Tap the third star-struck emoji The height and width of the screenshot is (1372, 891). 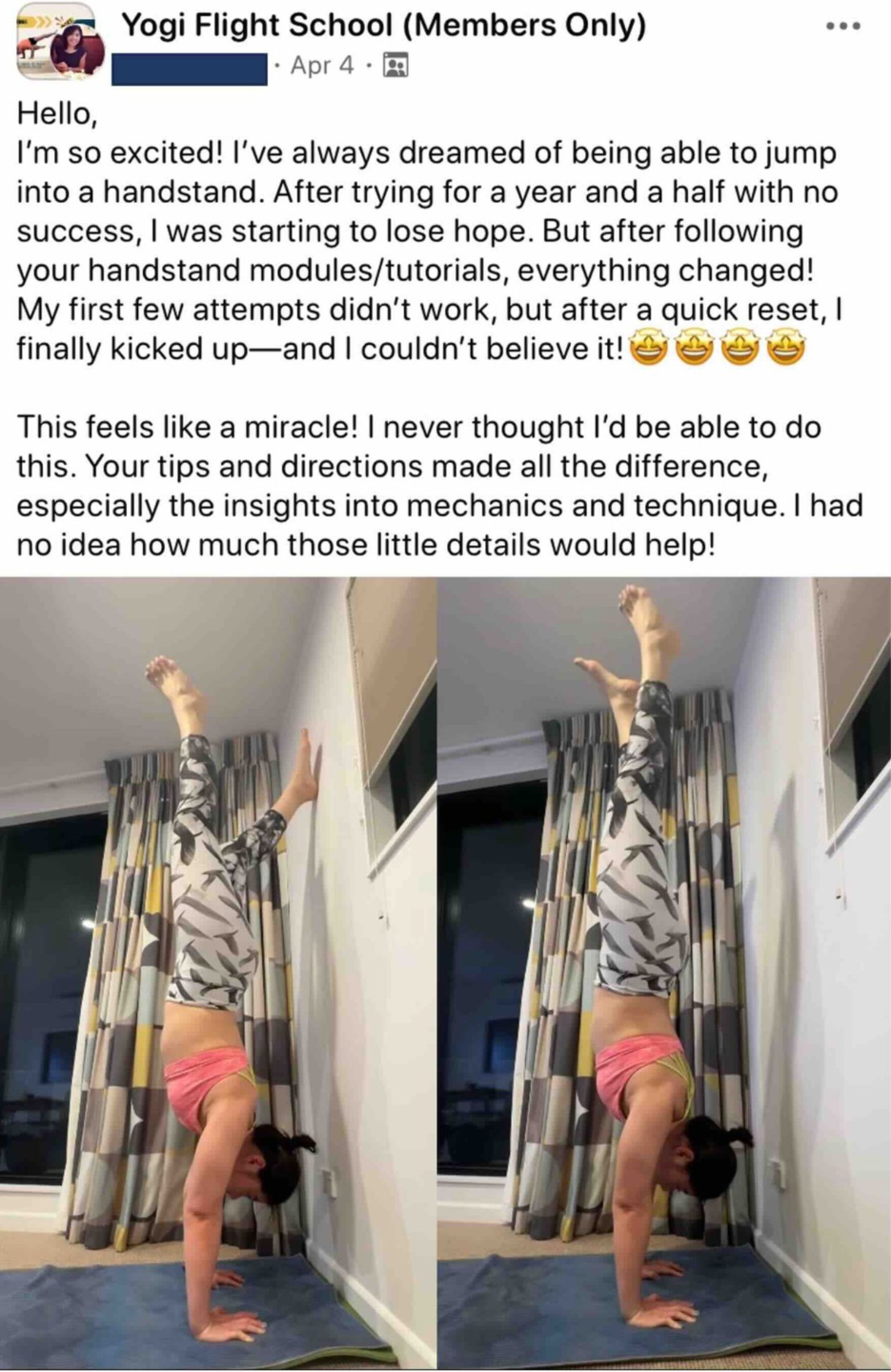point(740,350)
